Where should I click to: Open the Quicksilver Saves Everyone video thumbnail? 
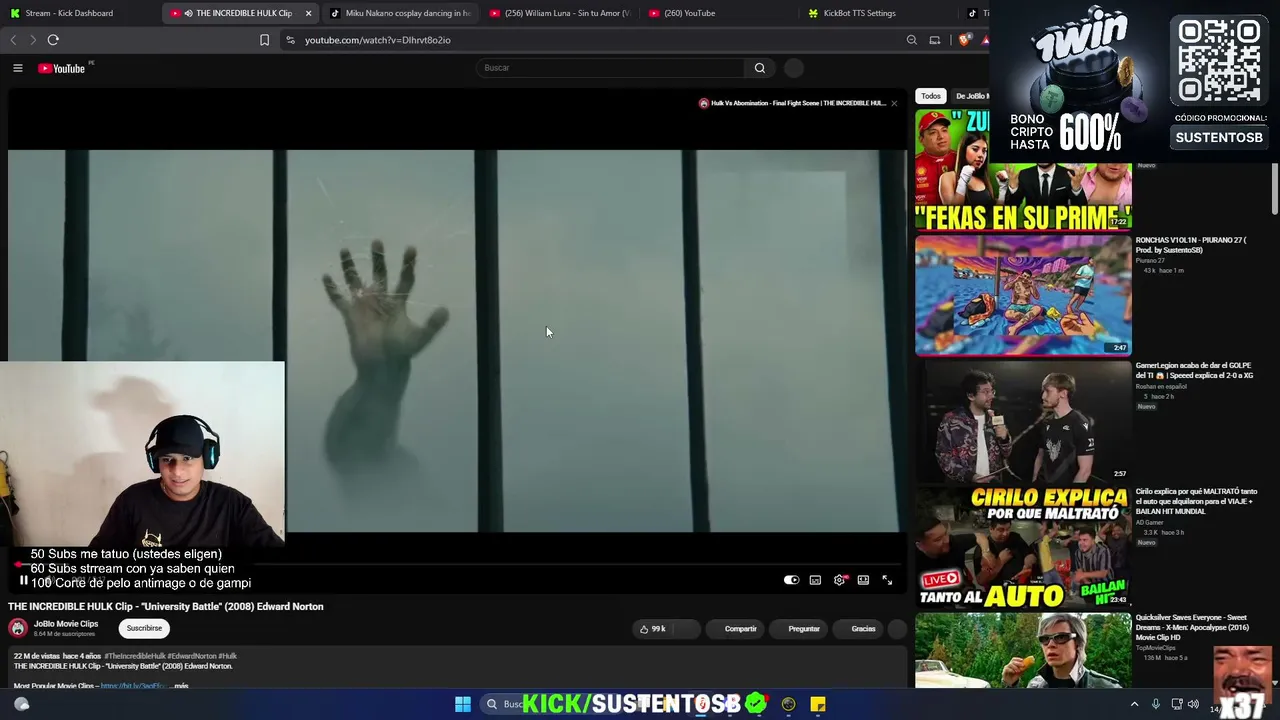tap(1023, 651)
